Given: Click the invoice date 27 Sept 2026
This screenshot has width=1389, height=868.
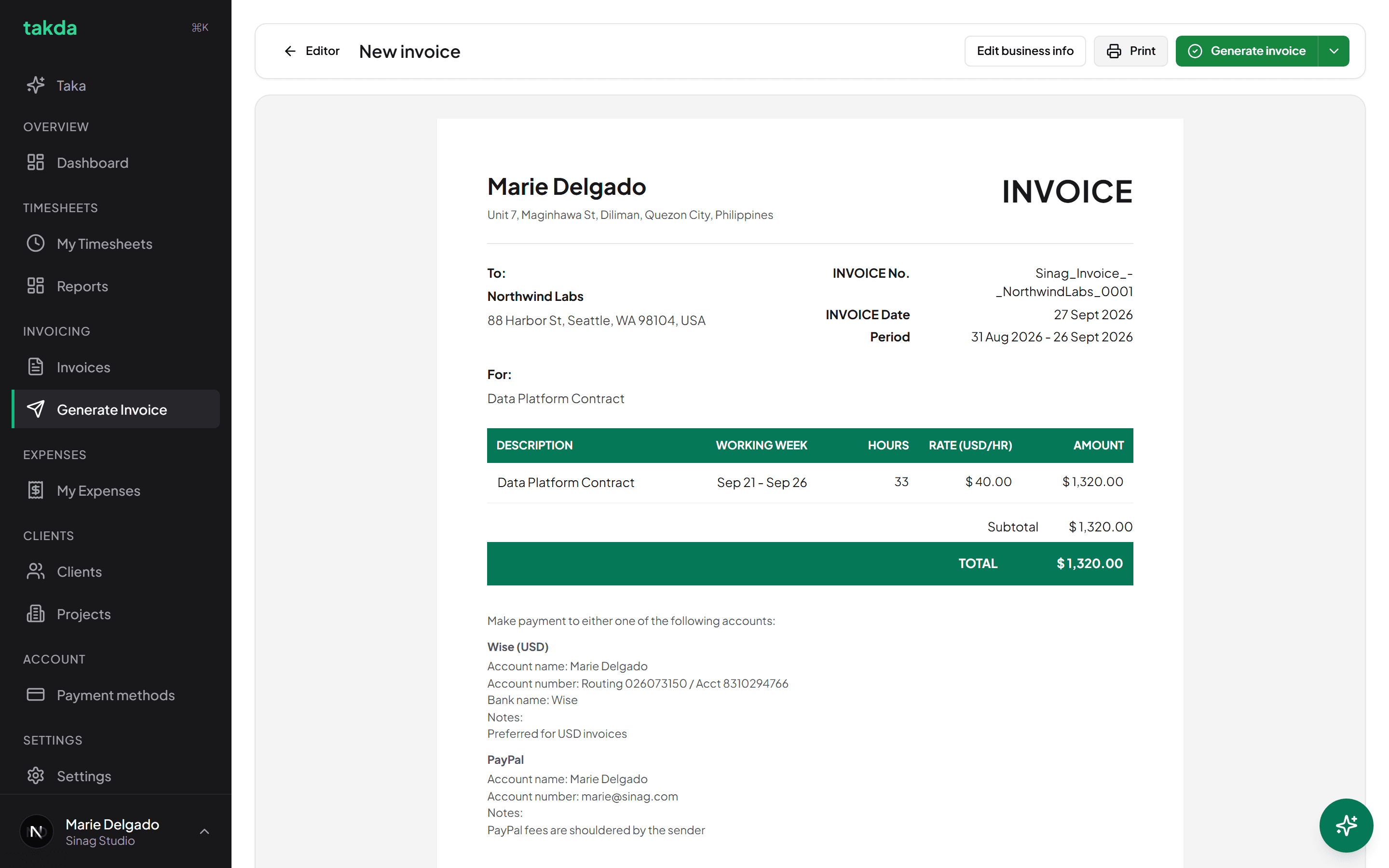Looking at the screenshot, I should tap(1093, 314).
